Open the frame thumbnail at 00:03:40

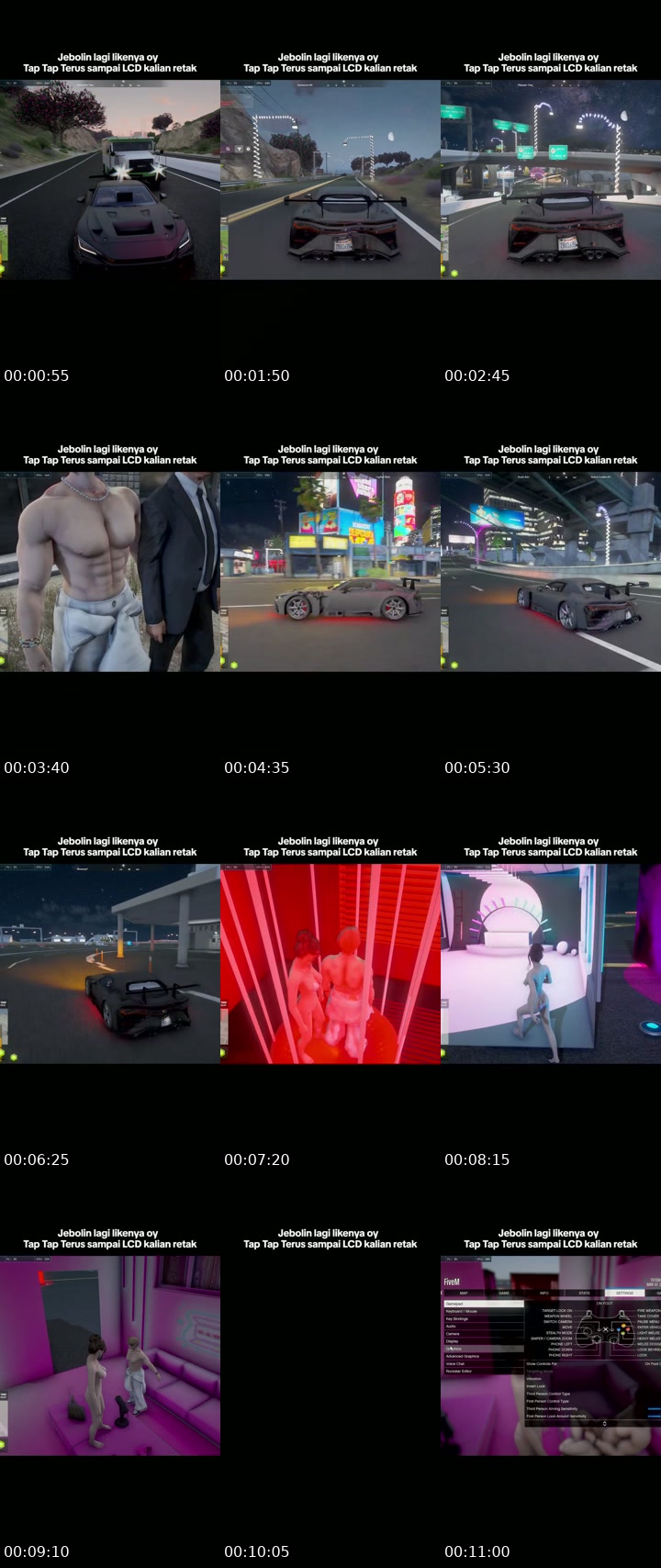110,571
